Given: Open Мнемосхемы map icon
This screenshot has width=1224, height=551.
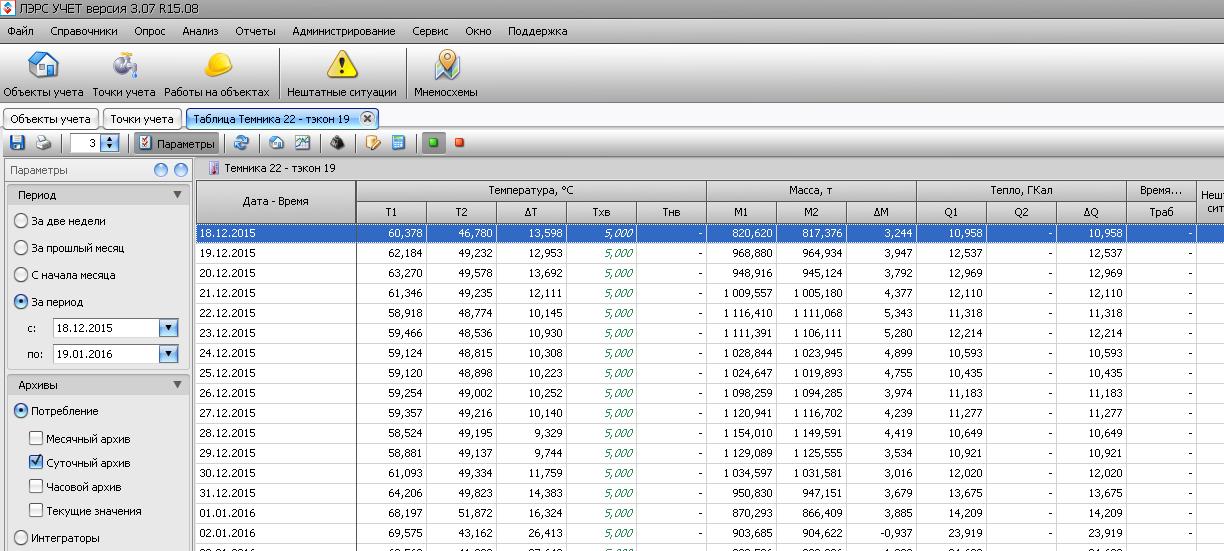Looking at the screenshot, I should point(446,74).
